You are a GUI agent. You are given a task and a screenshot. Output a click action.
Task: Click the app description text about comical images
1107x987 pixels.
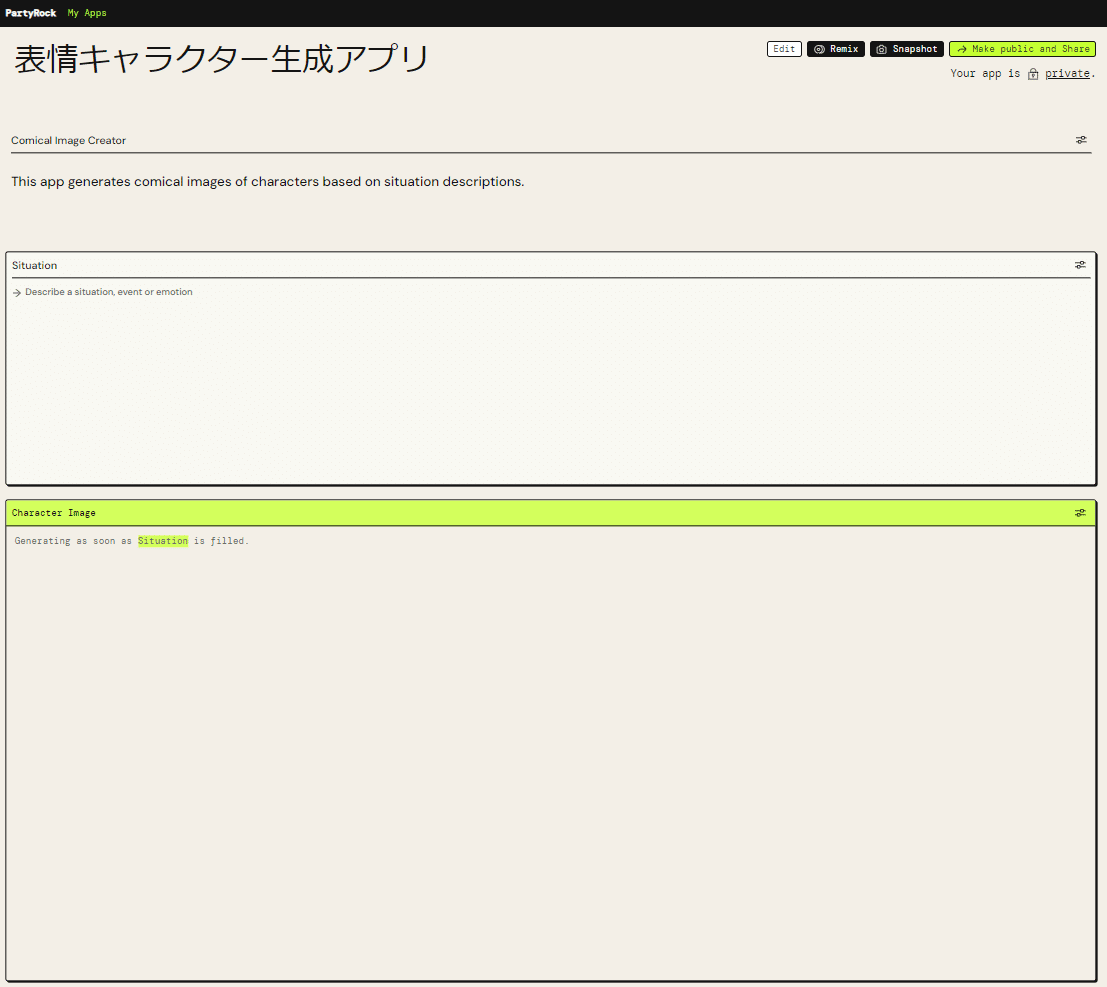(x=268, y=182)
